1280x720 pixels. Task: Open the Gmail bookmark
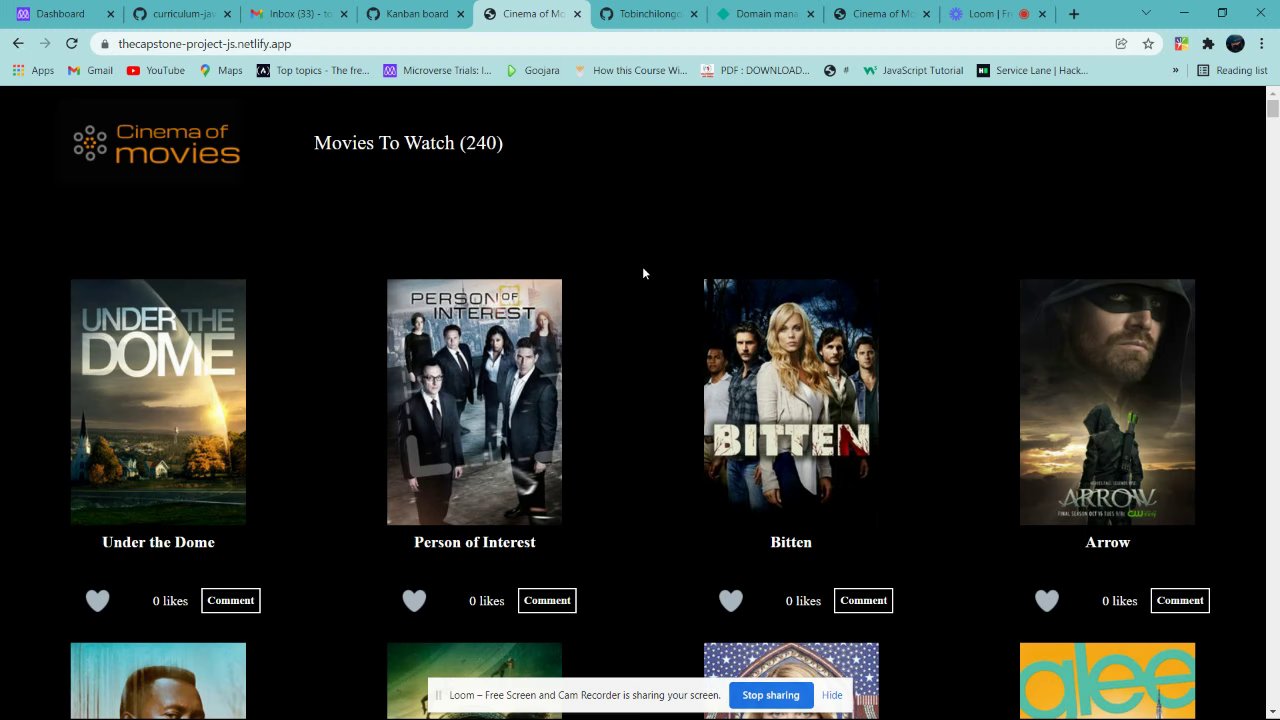tap(90, 71)
